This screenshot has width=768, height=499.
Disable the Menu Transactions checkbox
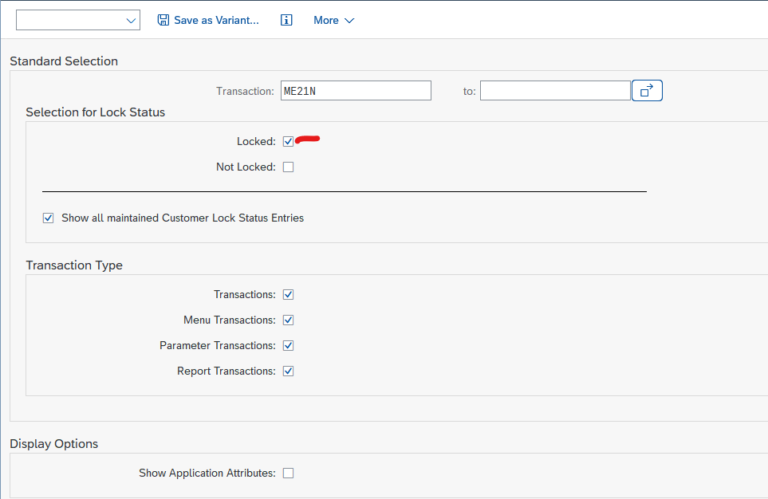click(x=288, y=320)
